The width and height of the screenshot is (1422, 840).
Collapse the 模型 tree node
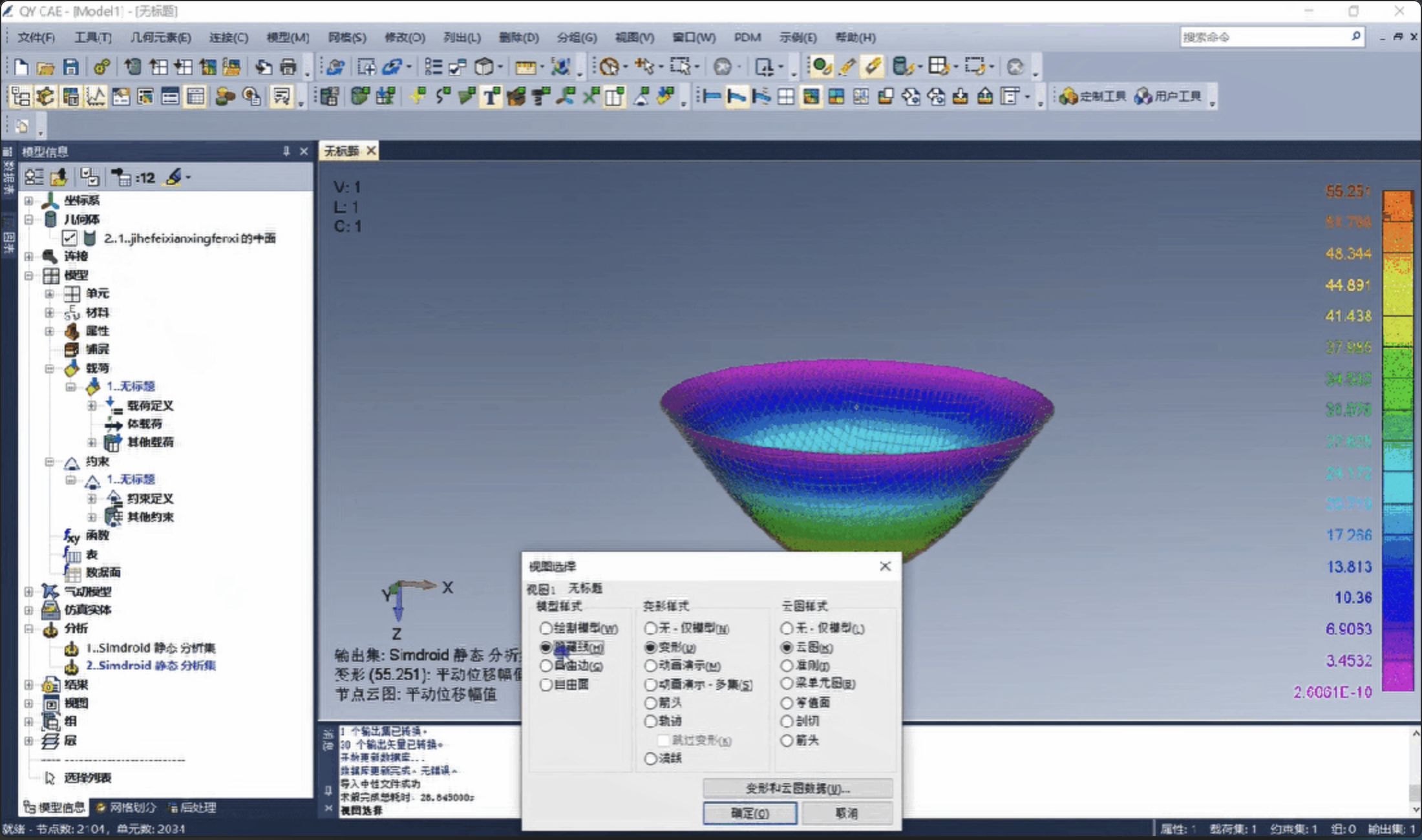click(28, 276)
